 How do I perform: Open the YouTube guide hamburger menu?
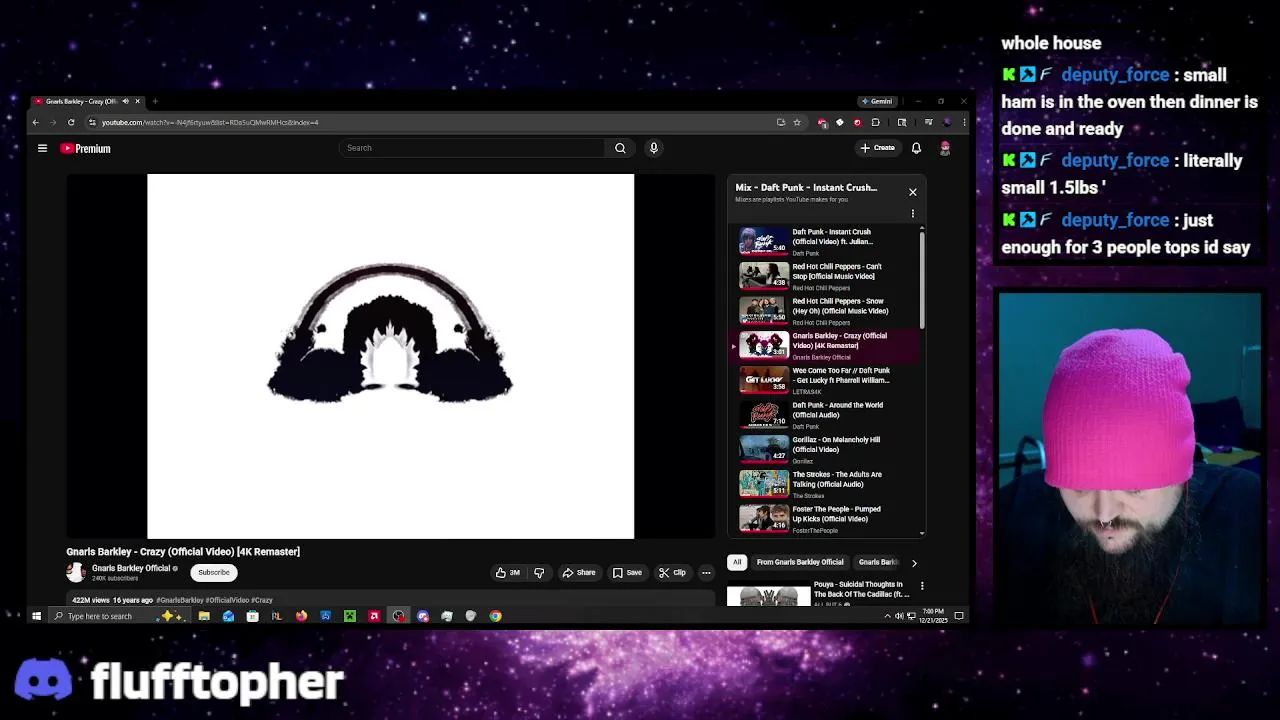(x=42, y=148)
